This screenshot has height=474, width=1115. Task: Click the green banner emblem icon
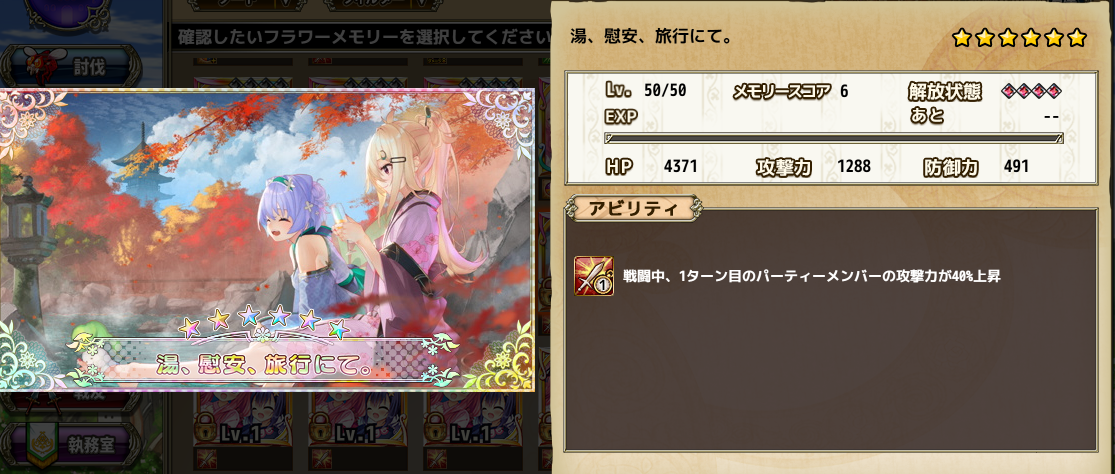(x=40, y=446)
